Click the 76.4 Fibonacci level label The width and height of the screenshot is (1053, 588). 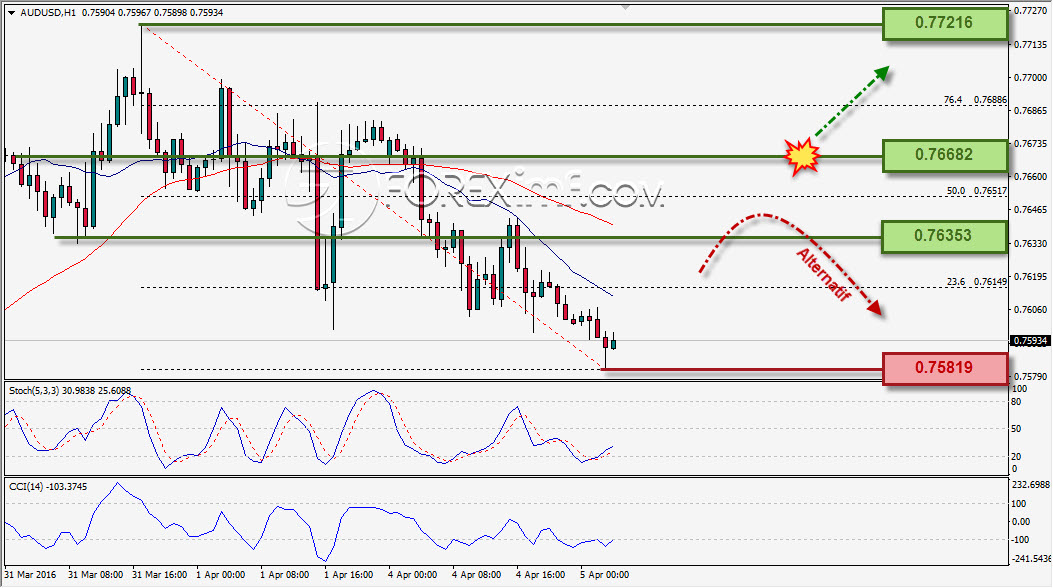[952, 100]
